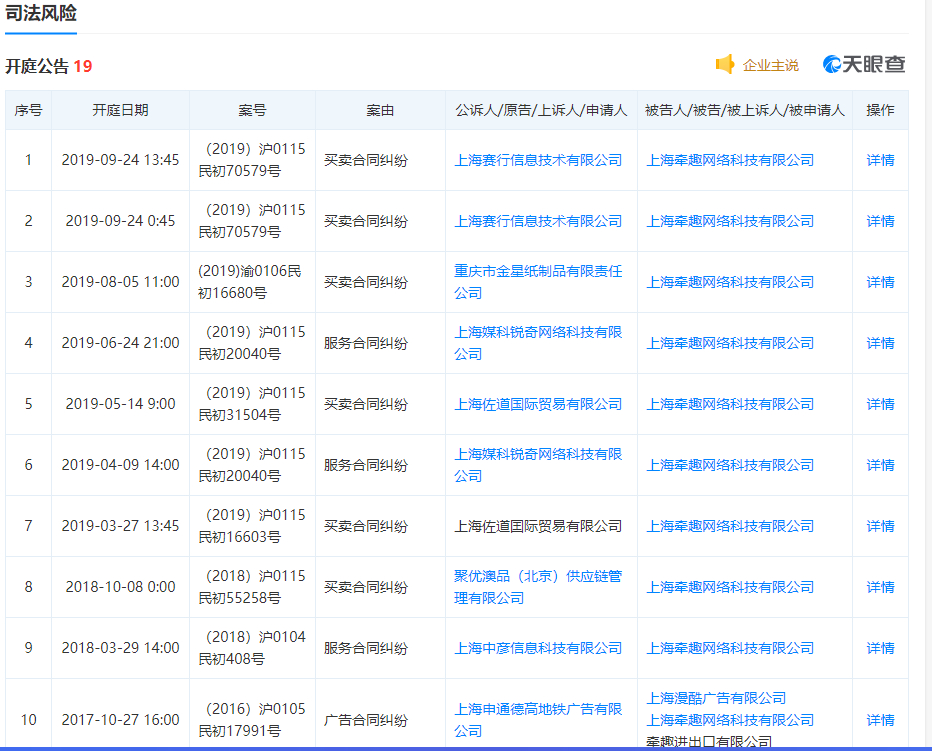Click the 案号 column header
Screen dimensions: 932x751
click(x=252, y=110)
